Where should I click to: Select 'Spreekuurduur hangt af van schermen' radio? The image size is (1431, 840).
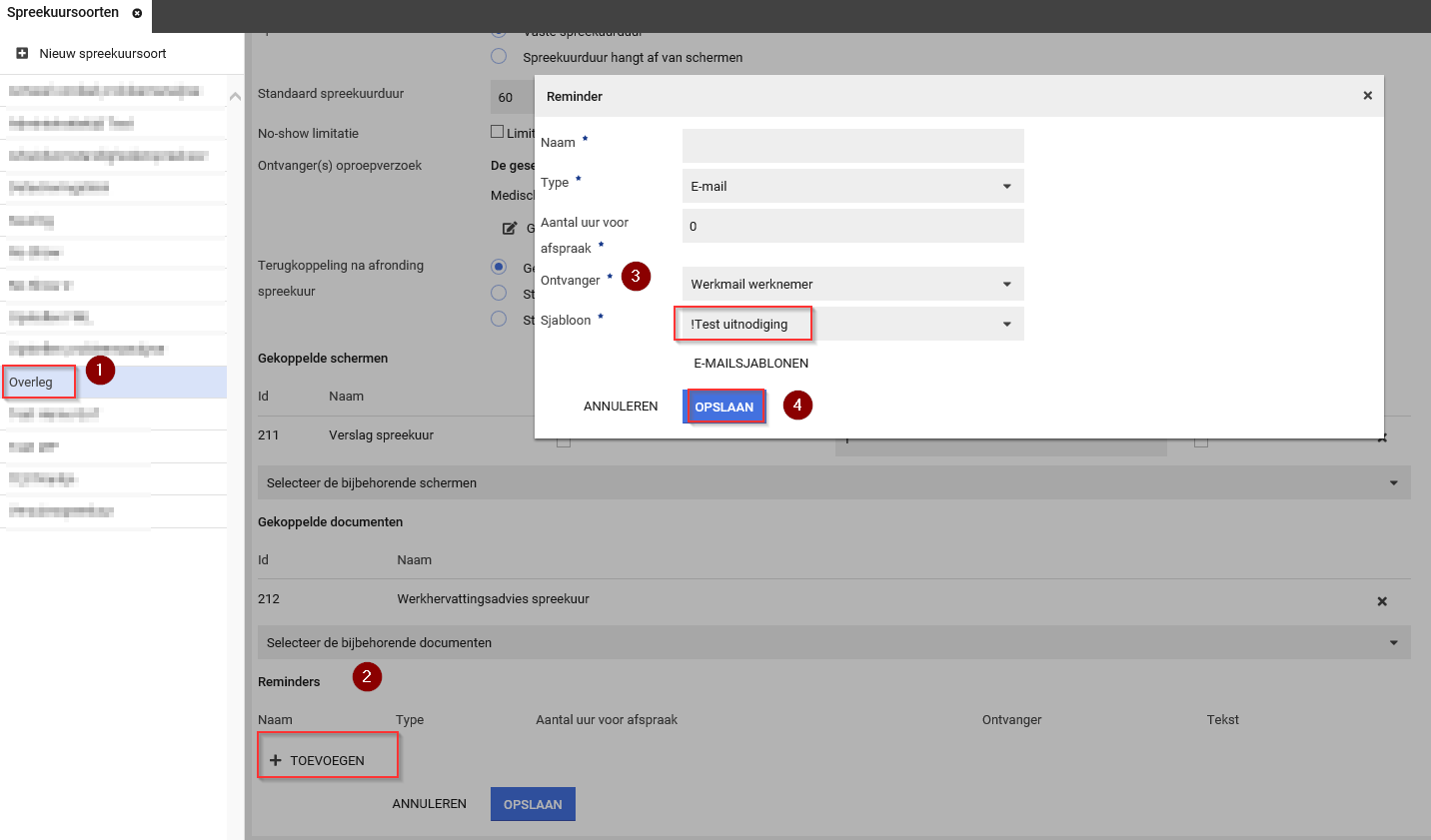(x=499, y=57)
